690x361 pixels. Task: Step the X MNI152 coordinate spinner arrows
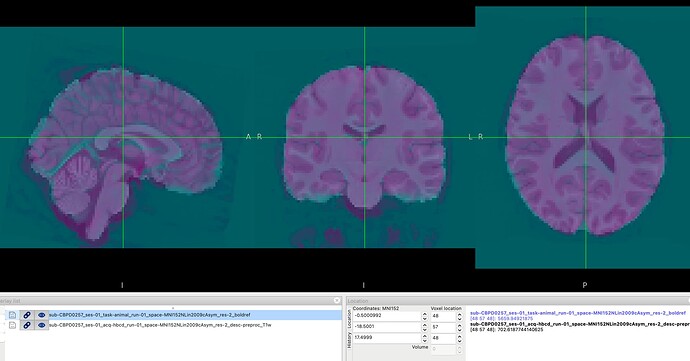(x=424, y=316)
